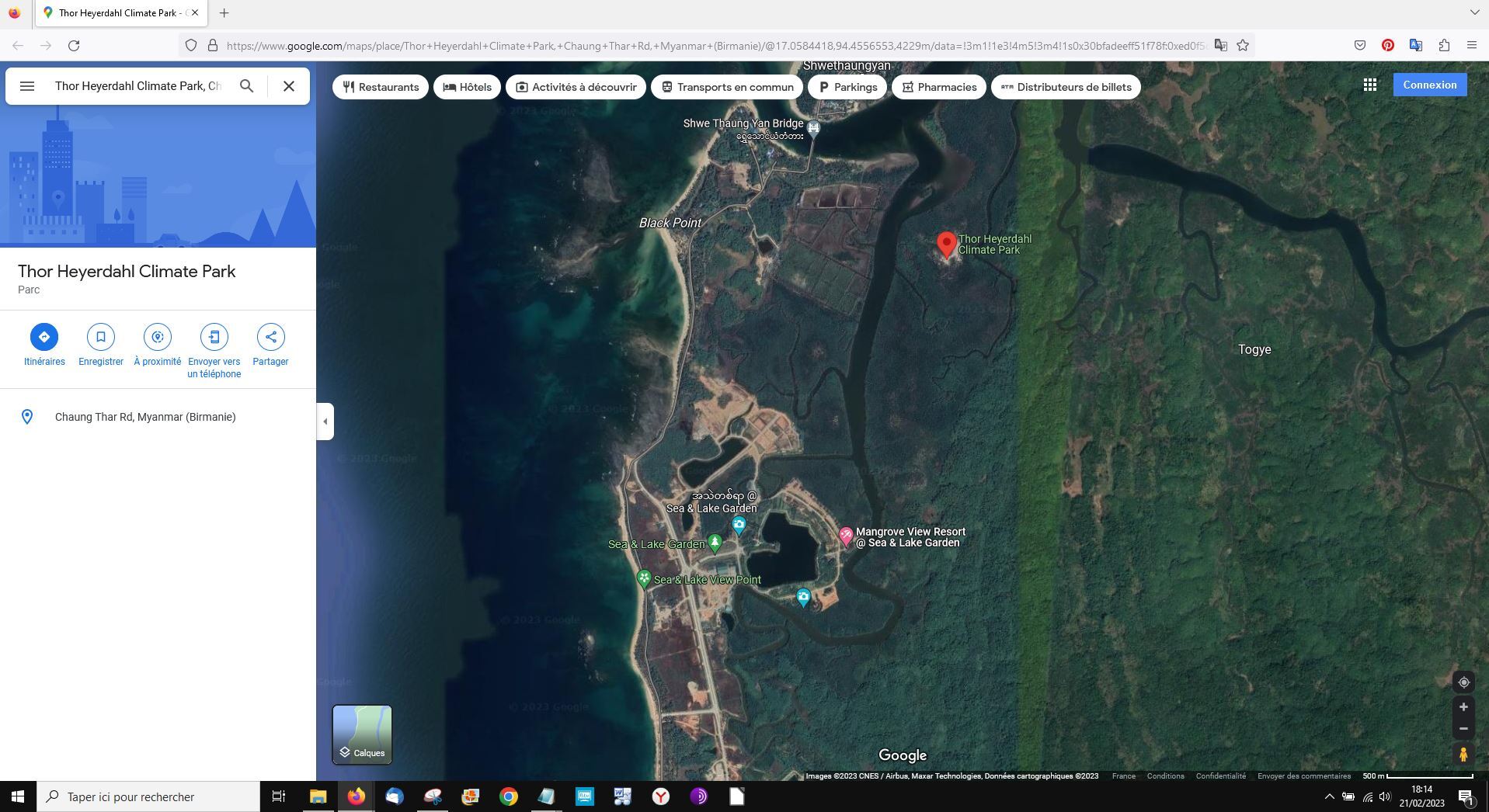Screen dimensions: 1489x812
Task: Click the red Thor Heyerdahl Climate Park pin
Action: 946,244
